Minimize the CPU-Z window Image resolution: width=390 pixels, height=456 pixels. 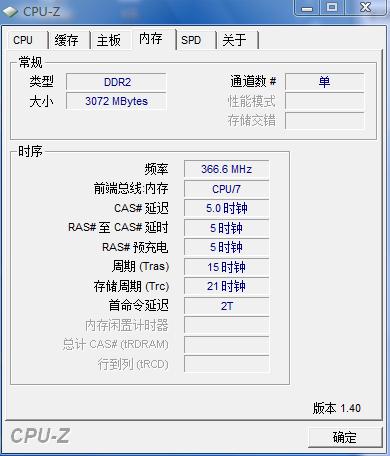tap(307, 8)
